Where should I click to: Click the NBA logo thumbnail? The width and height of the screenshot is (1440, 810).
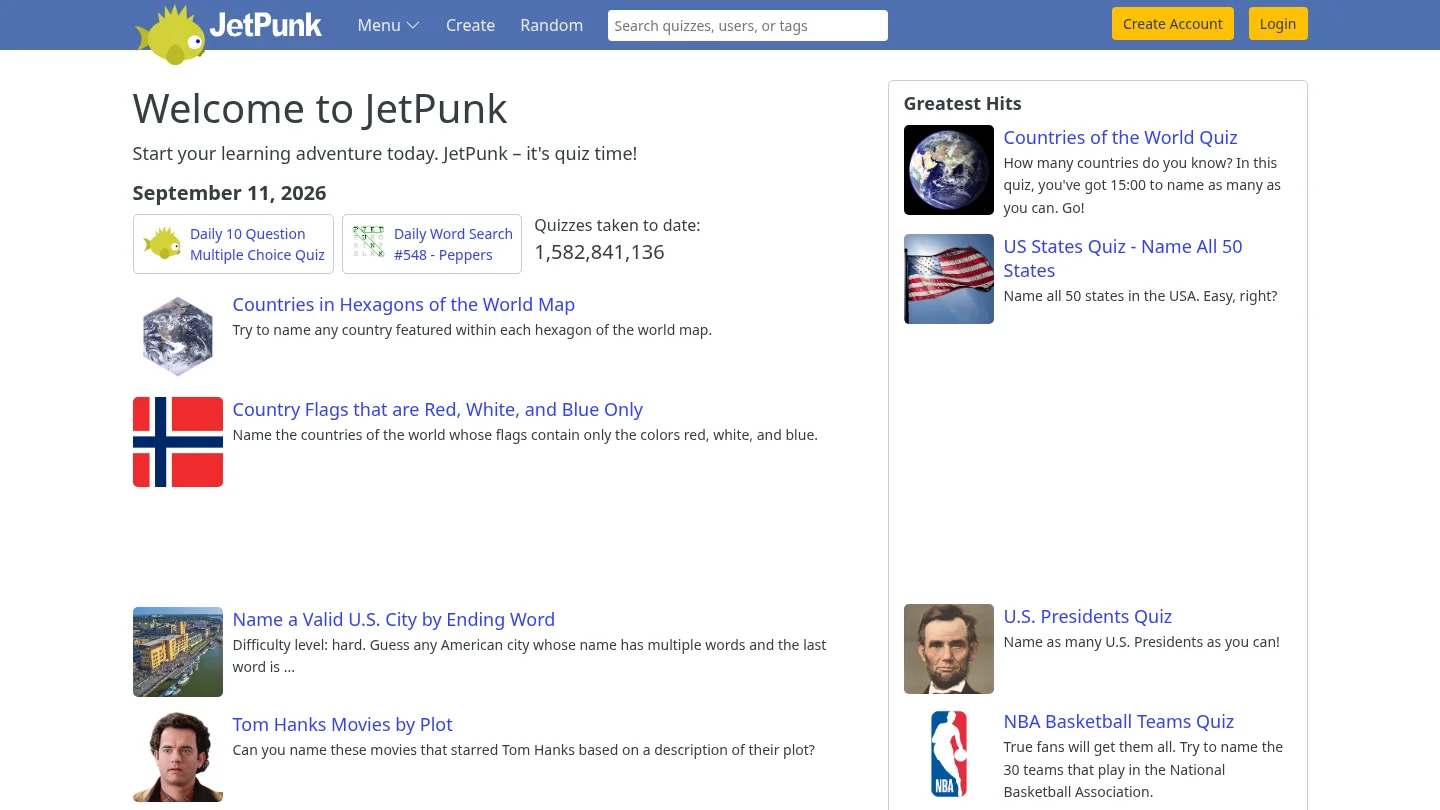coord(949,754)
